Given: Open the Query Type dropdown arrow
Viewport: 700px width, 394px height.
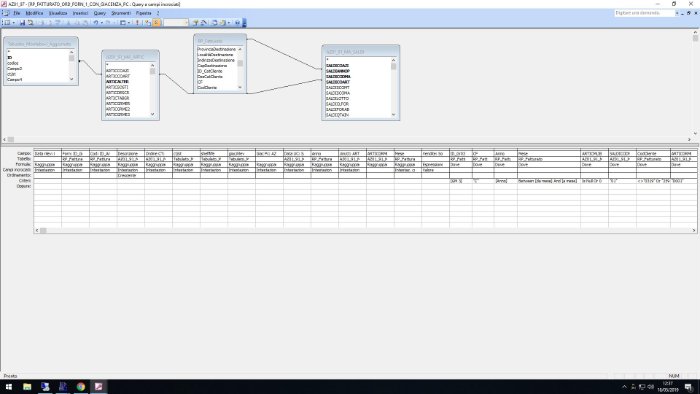Looking at the screenshot, I should (x=129, y=22).
